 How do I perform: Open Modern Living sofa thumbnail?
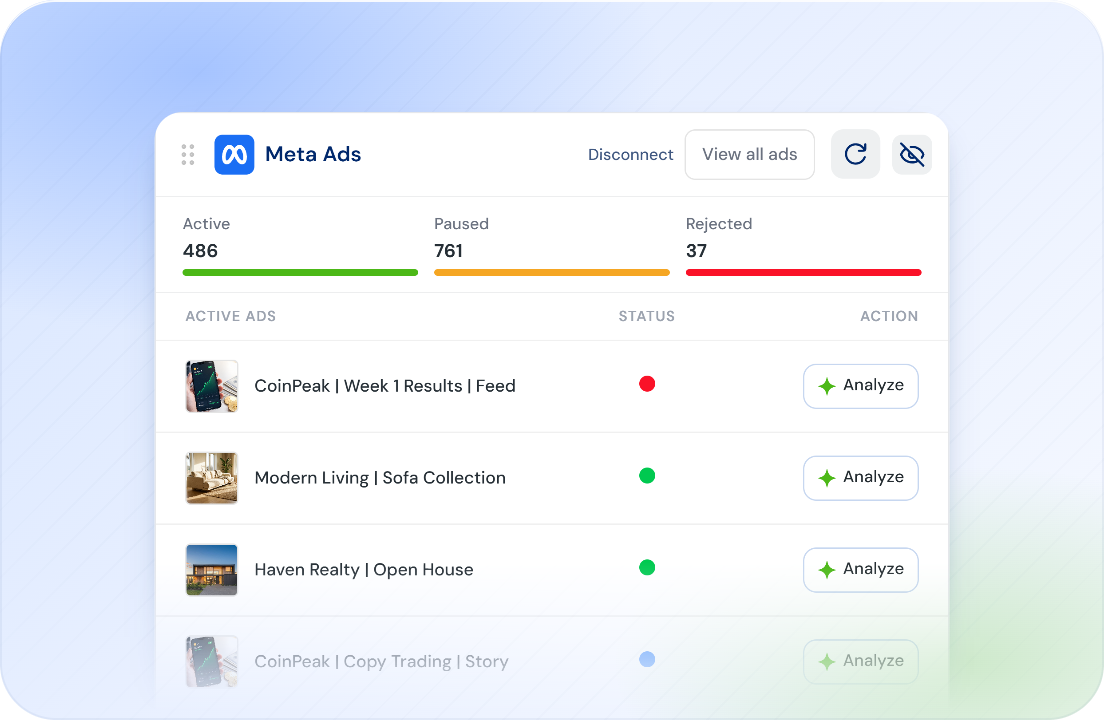coord(212,478)
